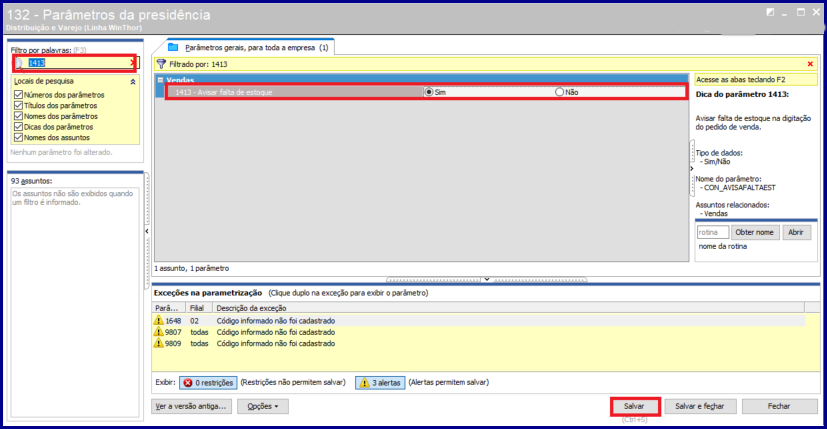
Task: Click '1 assunto, 1 parâmetro' status text
Action: 191,268
